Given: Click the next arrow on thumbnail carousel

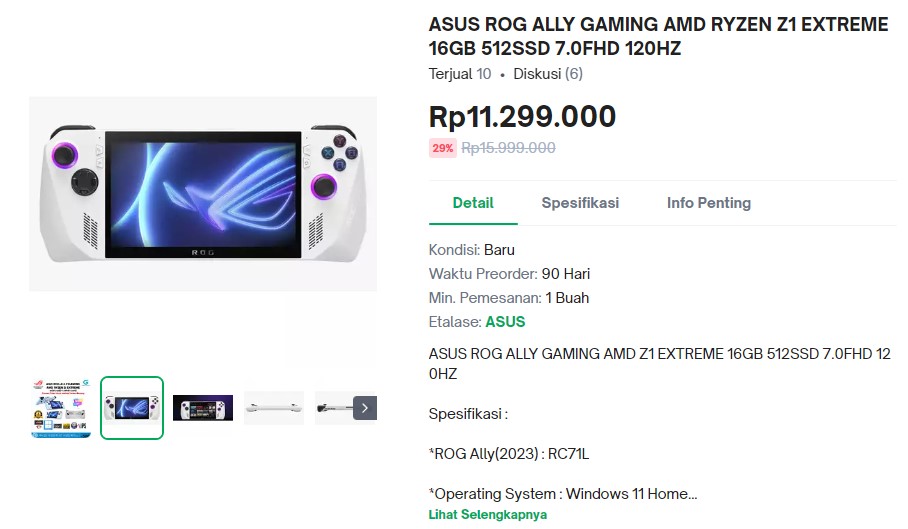Looking at the screenshot, I should tap(365, 408).
